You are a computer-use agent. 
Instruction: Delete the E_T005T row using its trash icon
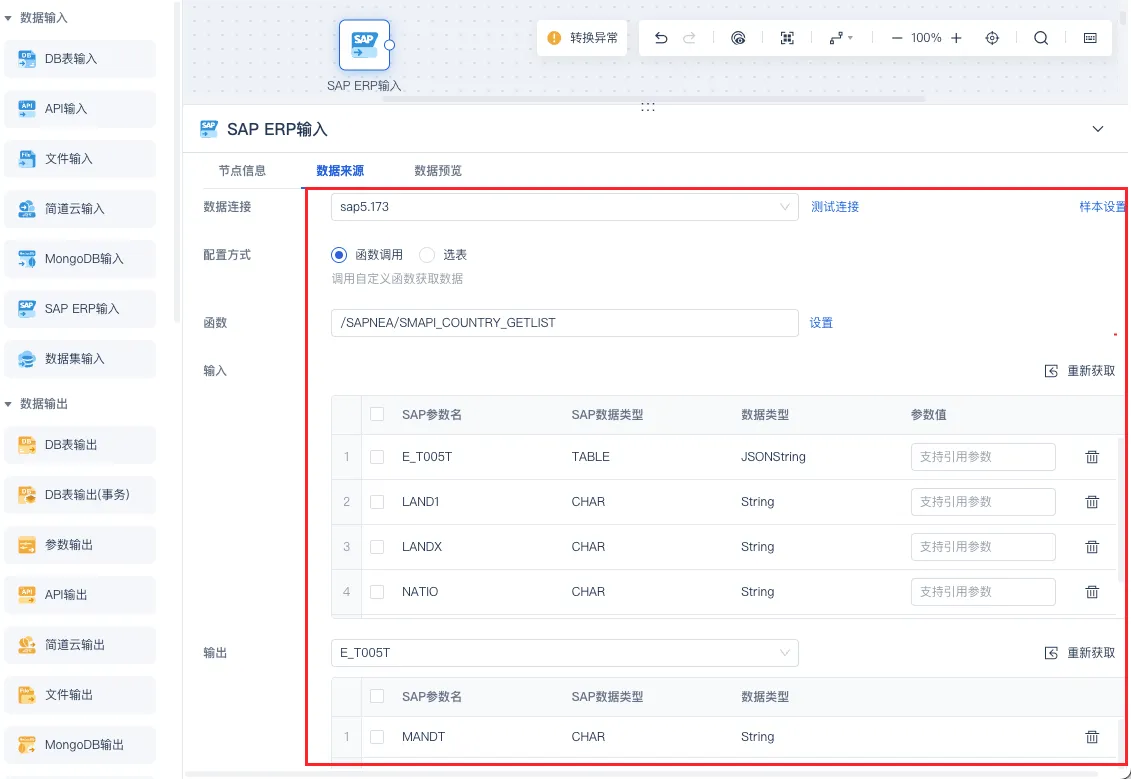click(1091, 456)
